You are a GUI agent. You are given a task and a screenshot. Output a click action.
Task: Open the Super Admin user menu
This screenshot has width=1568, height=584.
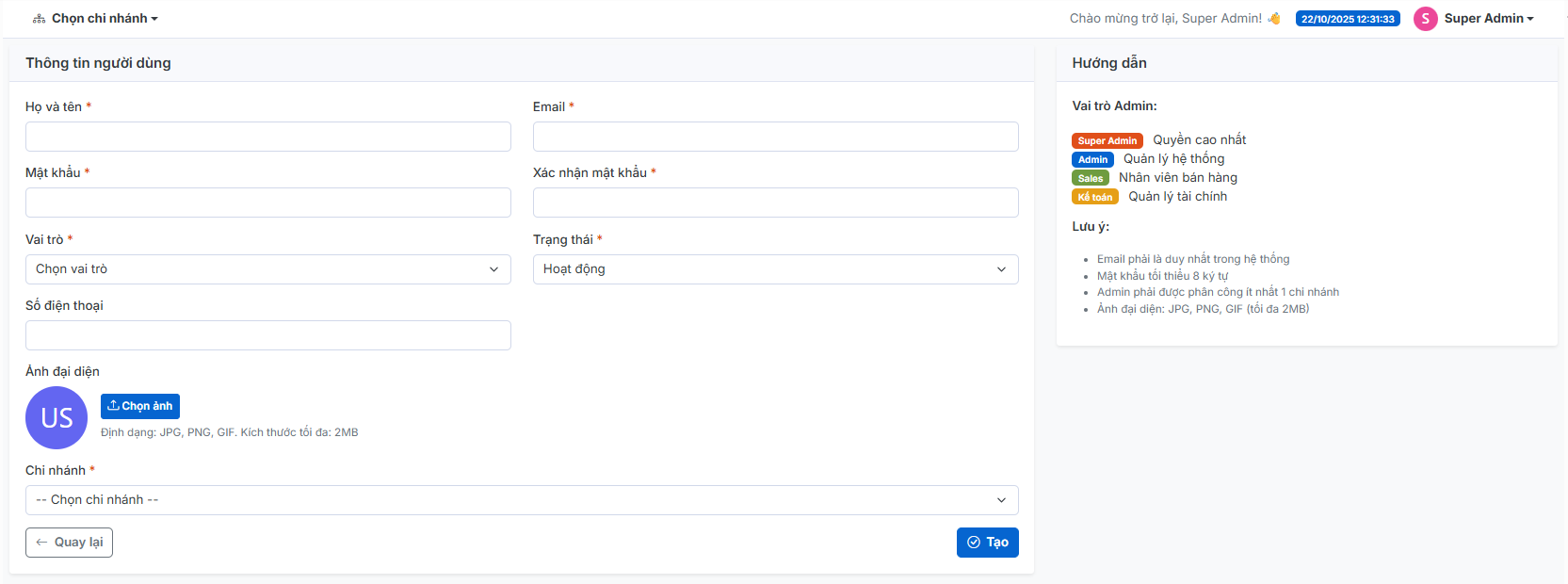tap(1488, 19)
